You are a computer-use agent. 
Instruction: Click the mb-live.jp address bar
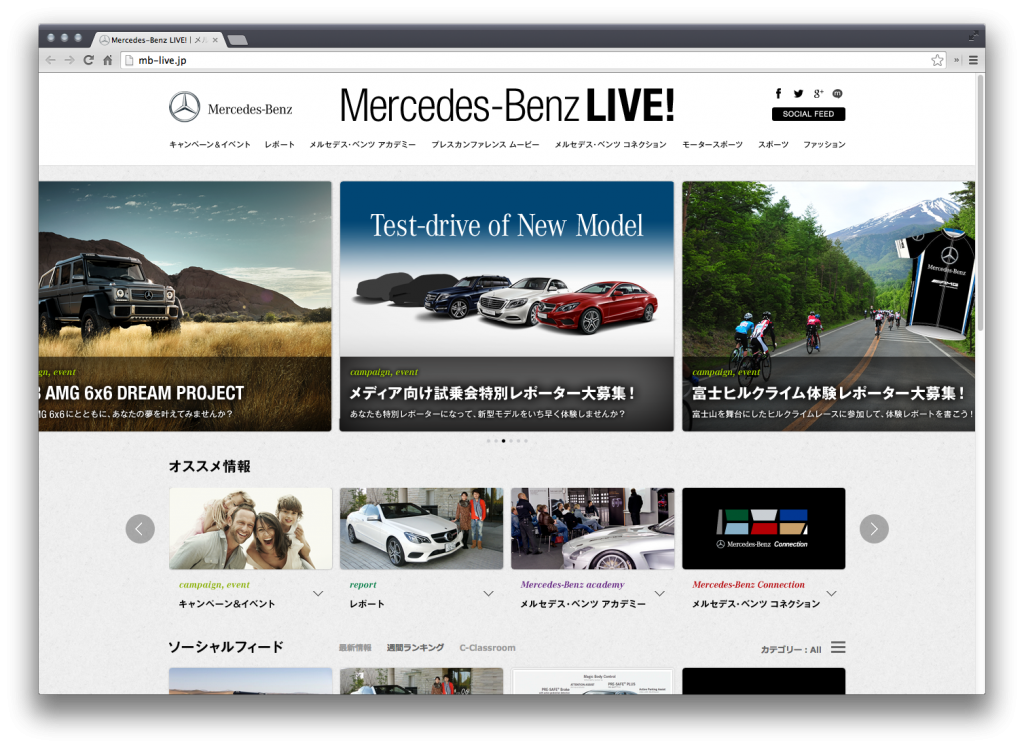pyautogui.click(x=532, y=60)
